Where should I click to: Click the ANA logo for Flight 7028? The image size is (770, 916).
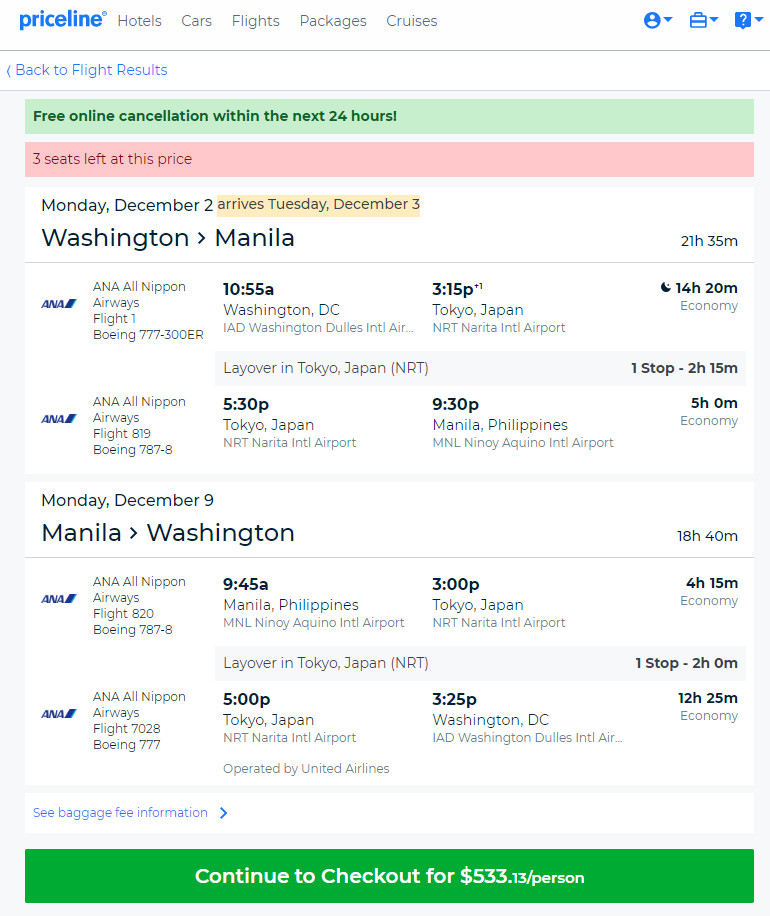click(58, 714)
